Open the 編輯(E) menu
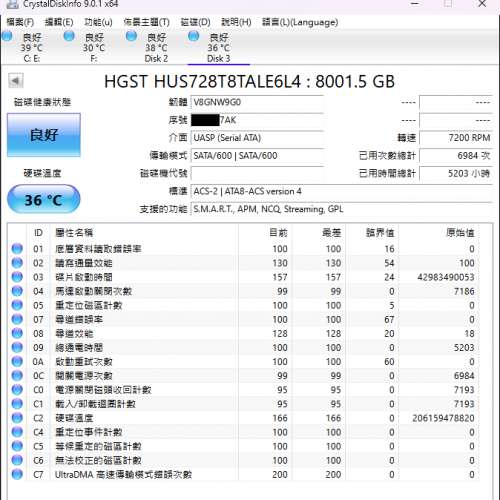 (59, 22)
